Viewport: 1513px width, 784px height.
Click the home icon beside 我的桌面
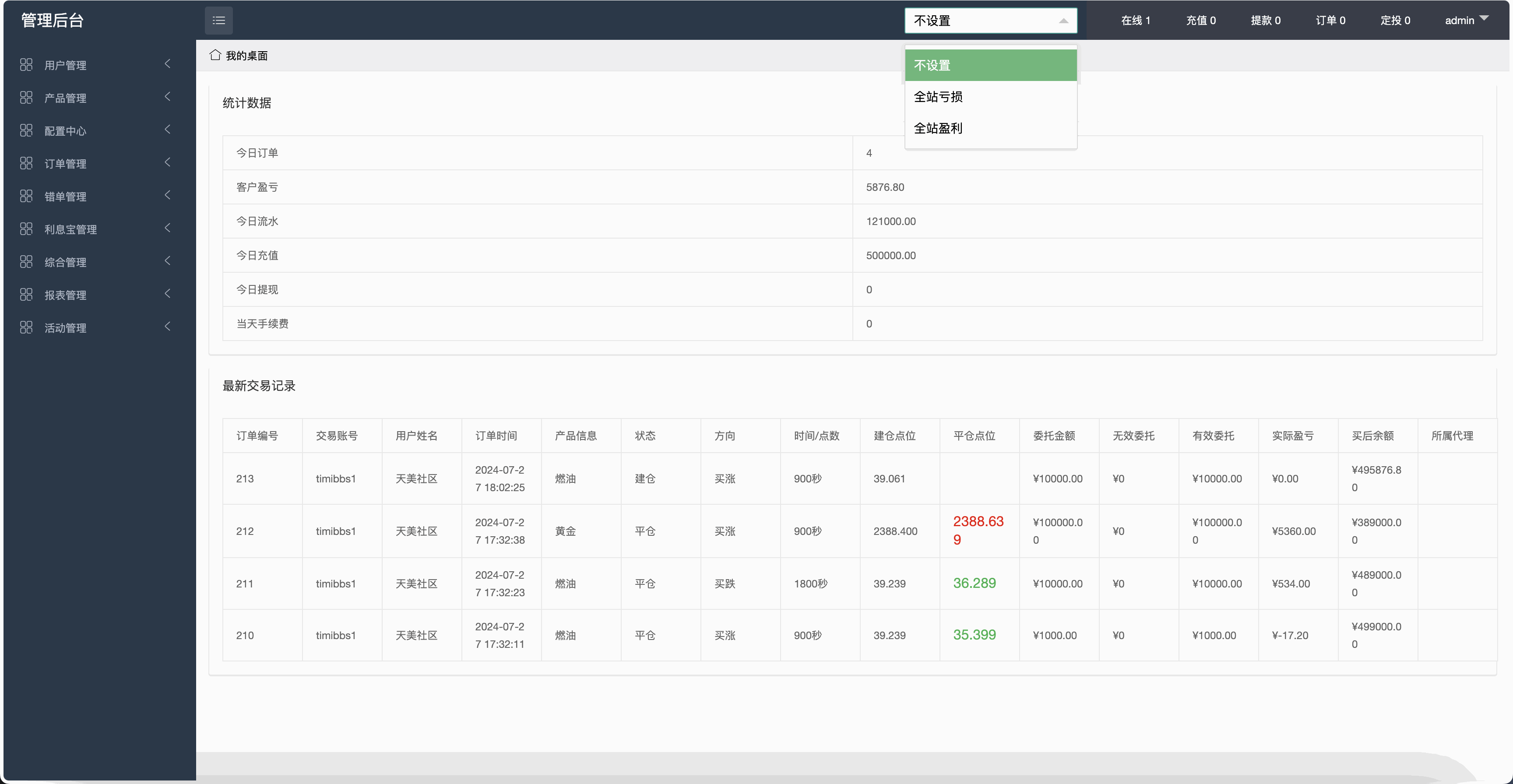215,55
